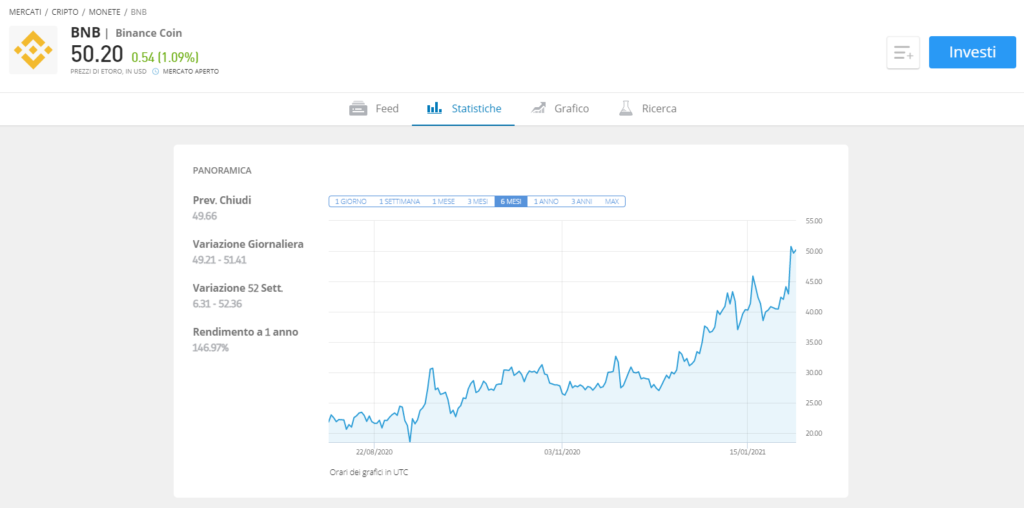Click the 22/08/2020 date axis label

[x=374, y=451]
